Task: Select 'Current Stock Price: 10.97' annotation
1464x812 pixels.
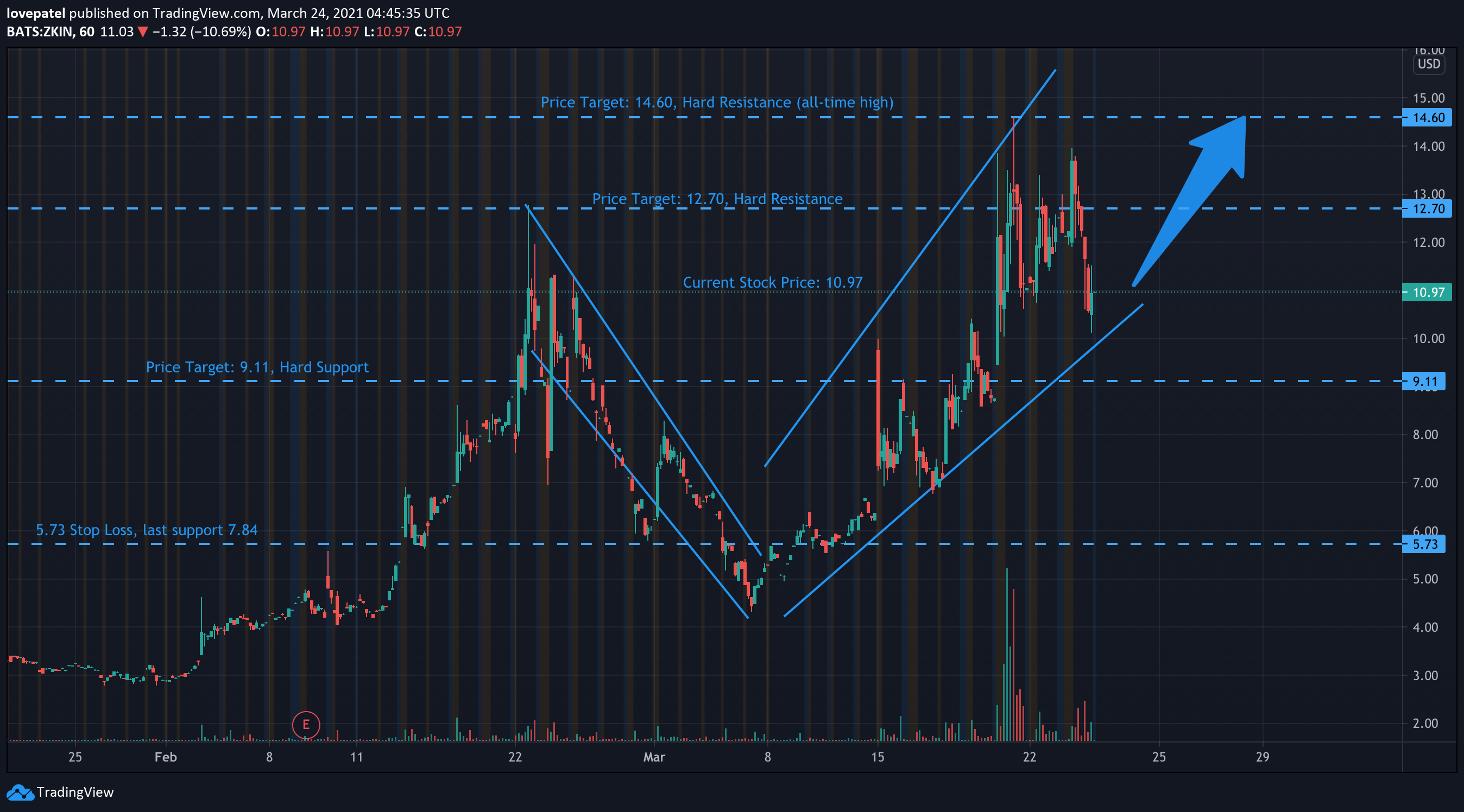Action: pyautogui.click(x=772, y=282)
